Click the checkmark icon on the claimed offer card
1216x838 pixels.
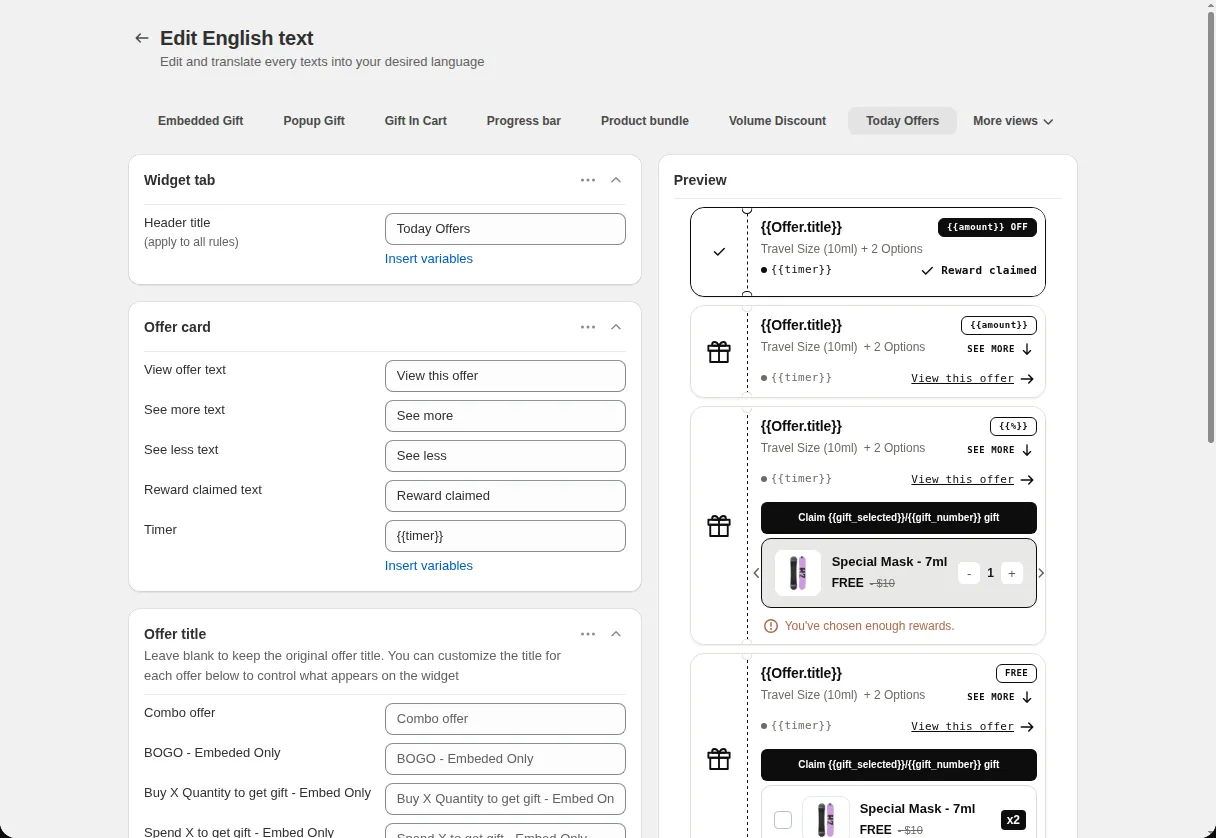coord(719,252)
